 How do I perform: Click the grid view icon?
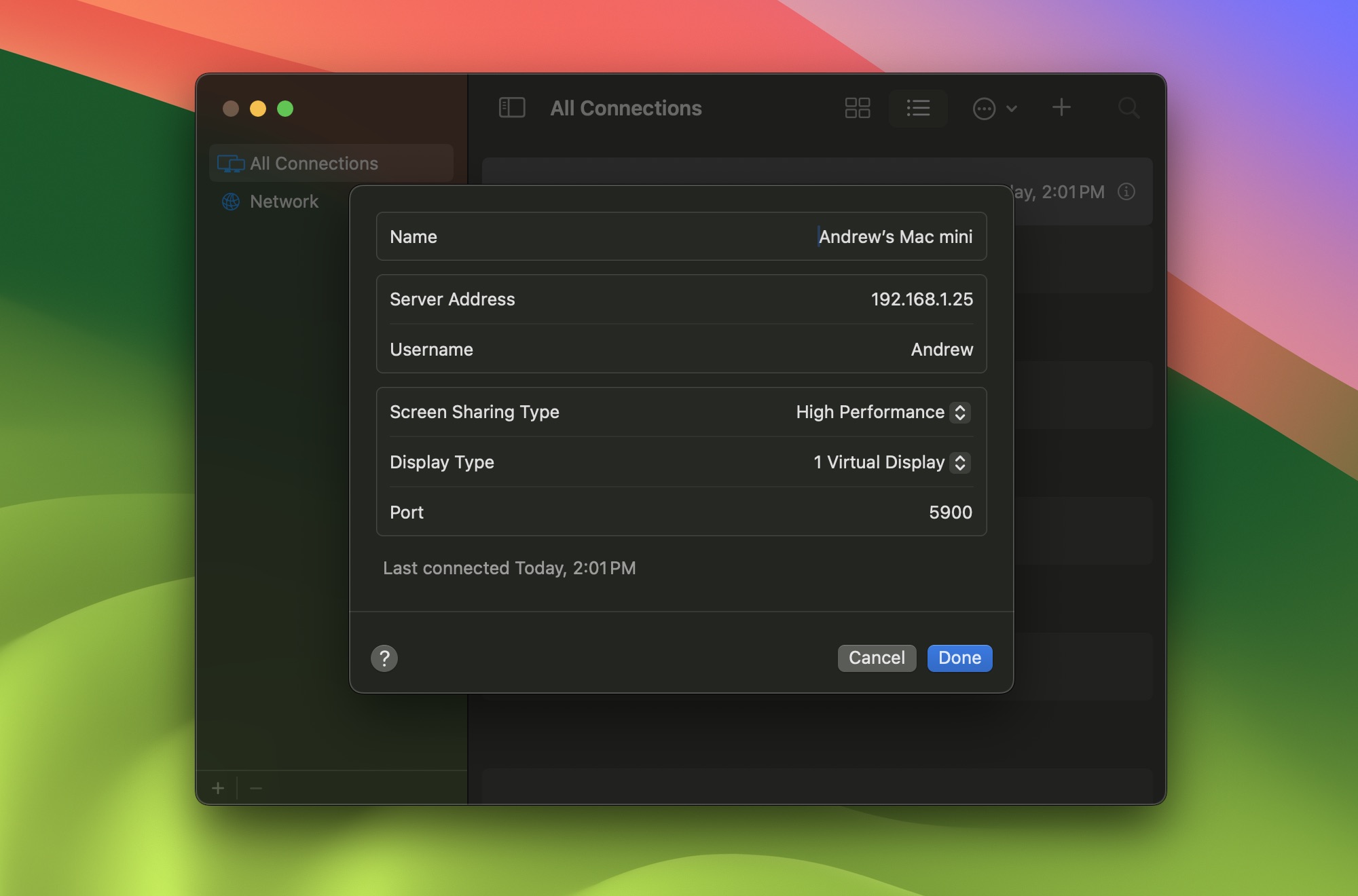point(857,107)
